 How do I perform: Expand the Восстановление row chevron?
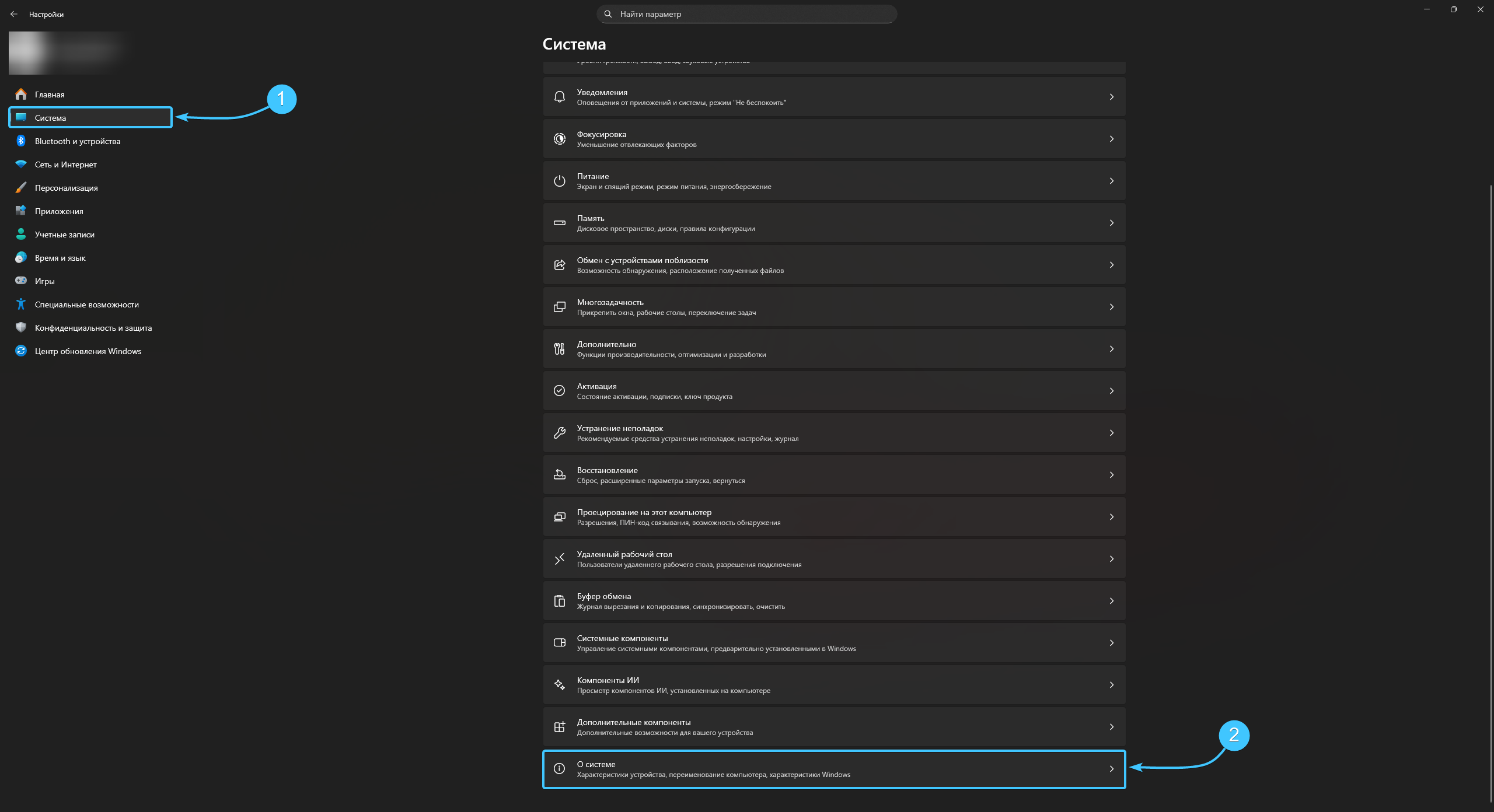click(x=1111, y=475)
